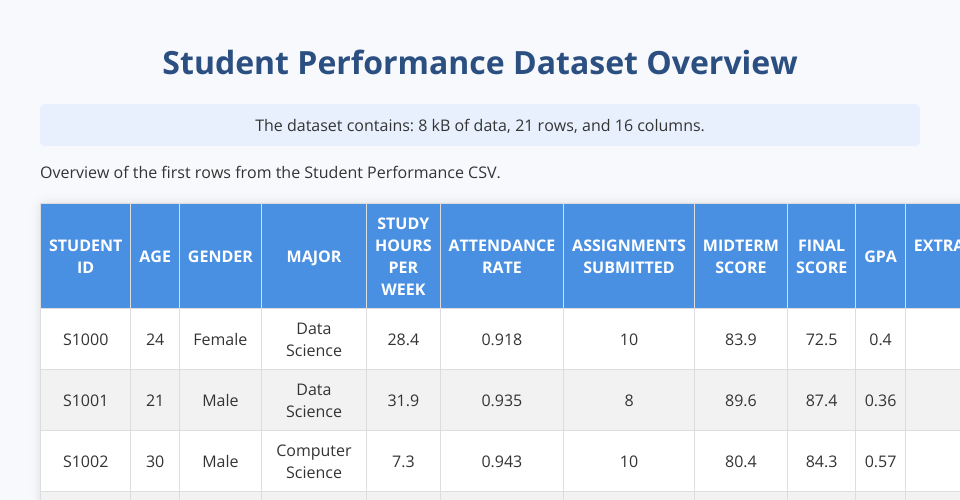The width and height of the screenshot is (960, 500).
Task: Click the Study Hours Per Week header
Action: pos(403,256)
